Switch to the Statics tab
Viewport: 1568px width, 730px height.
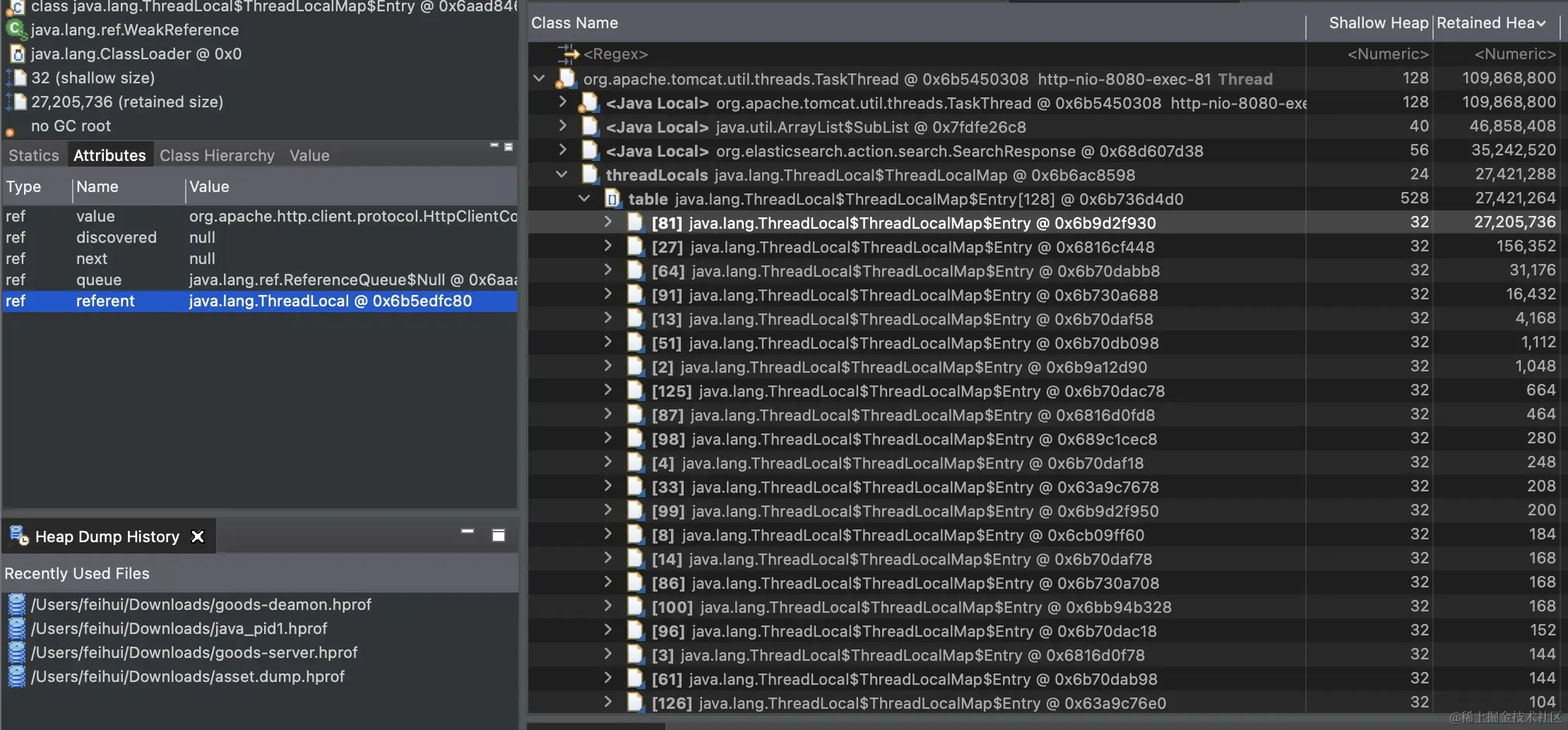(x=34, y=155)
